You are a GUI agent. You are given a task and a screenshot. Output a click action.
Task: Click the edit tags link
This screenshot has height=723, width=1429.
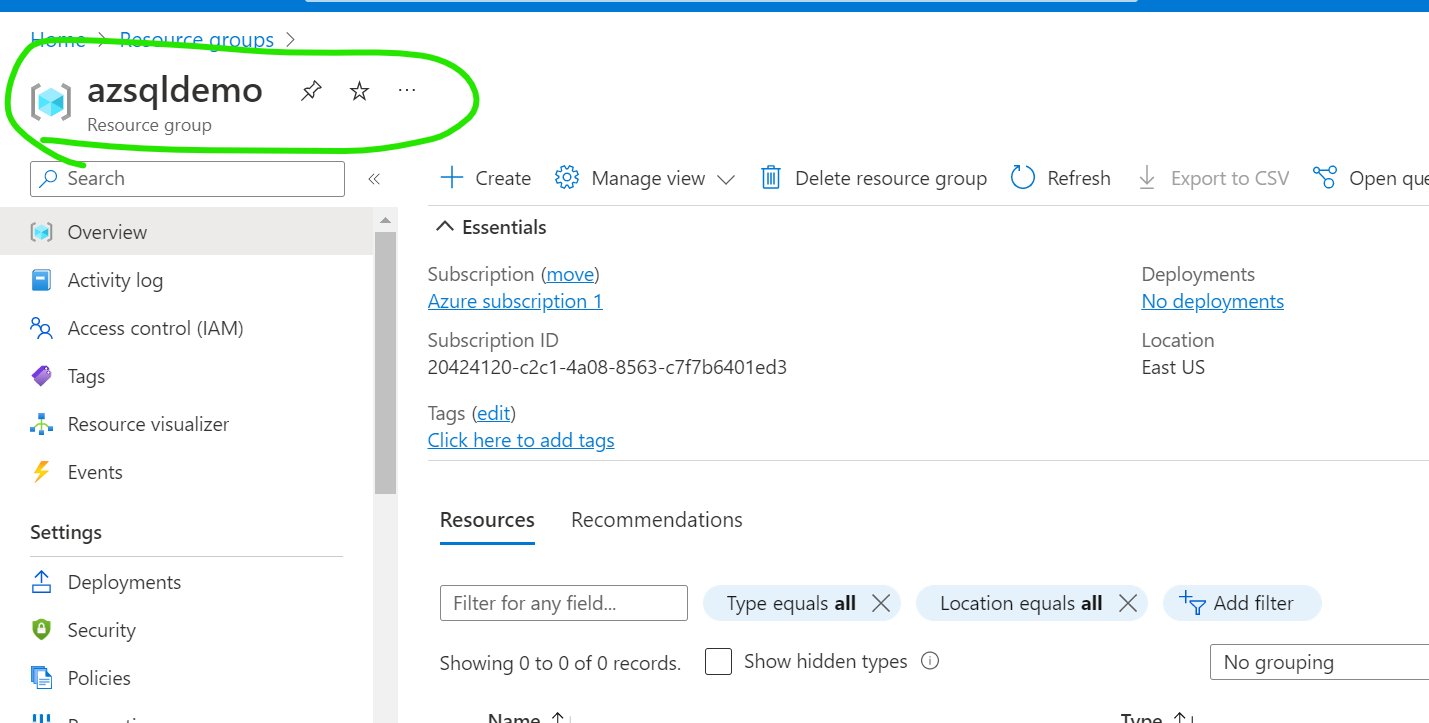tap(493, 413)
